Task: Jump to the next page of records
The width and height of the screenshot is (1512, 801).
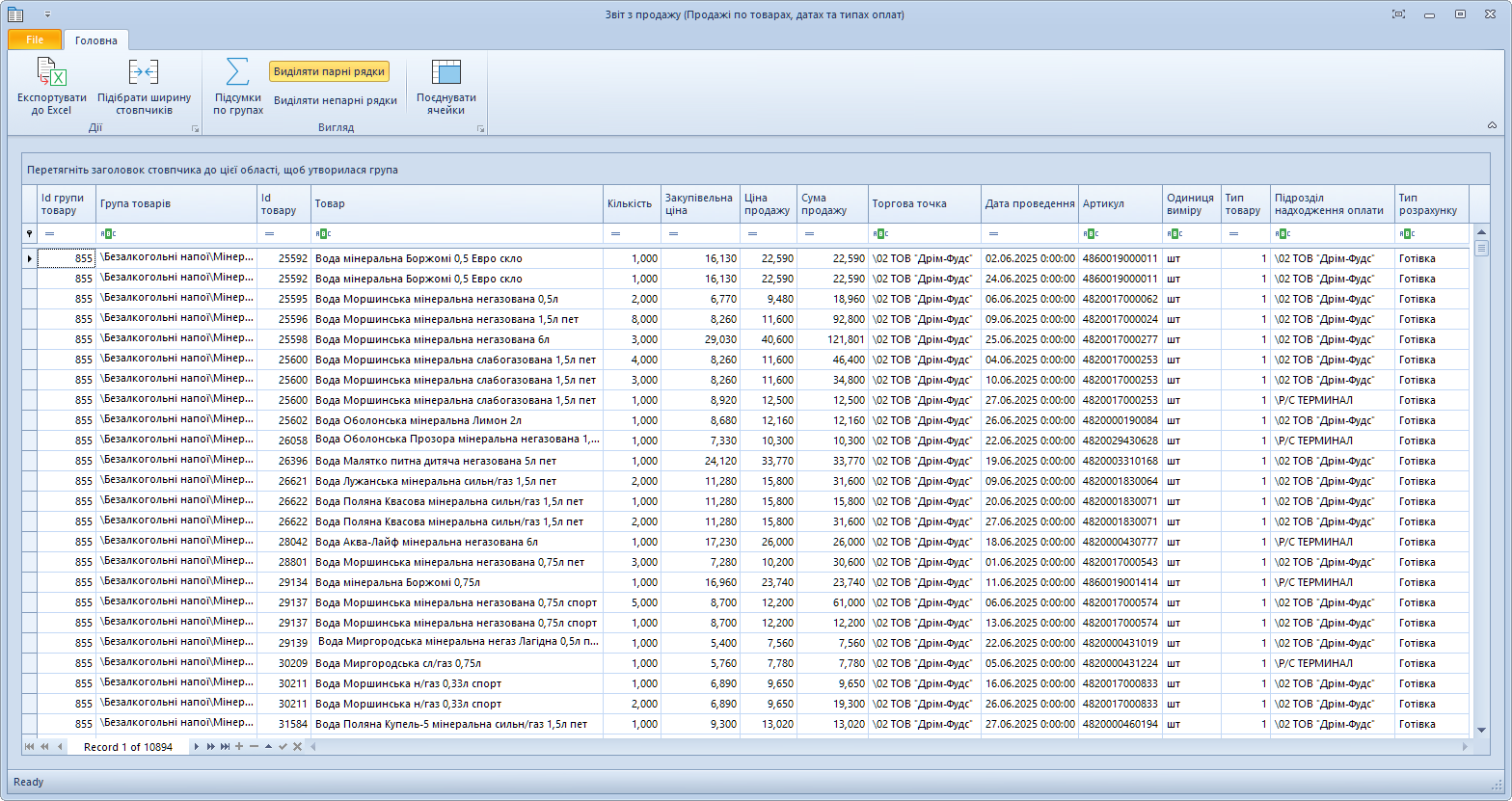Action: pyautogui.click(x=210, y=747)
